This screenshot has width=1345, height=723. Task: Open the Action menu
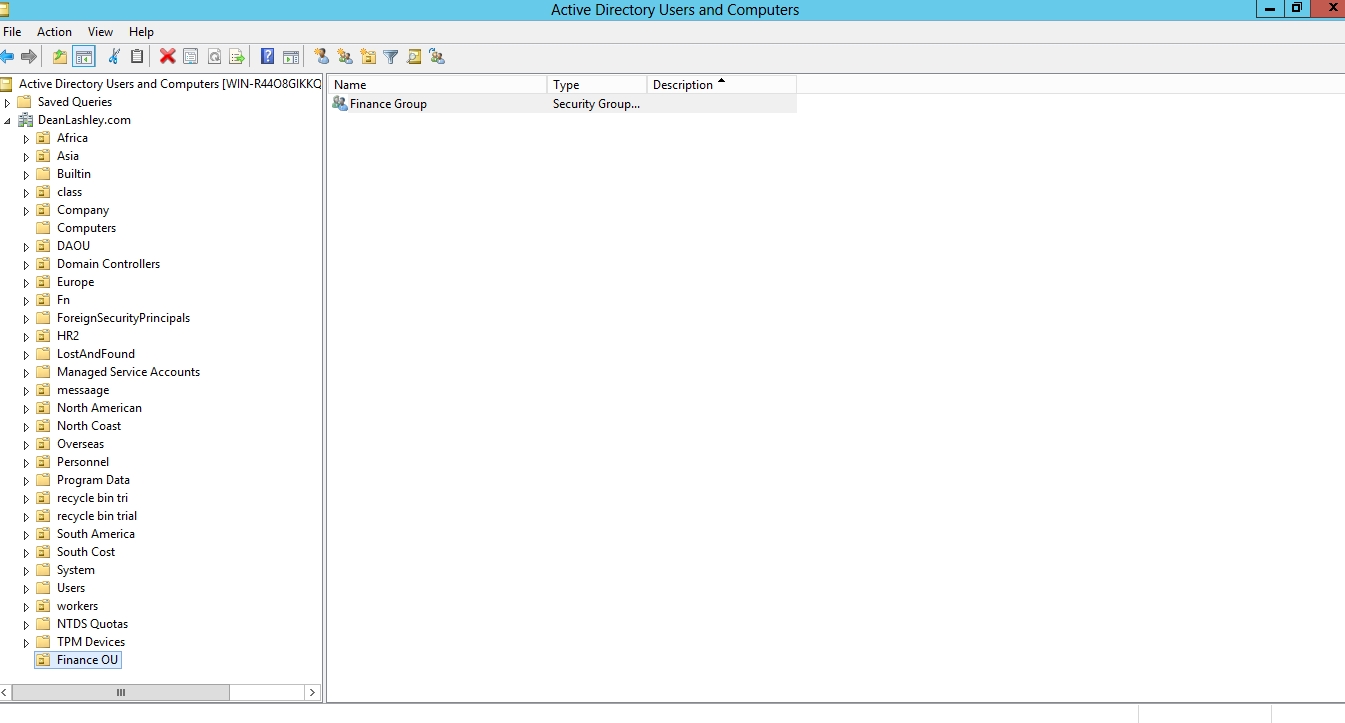[54, 32]
